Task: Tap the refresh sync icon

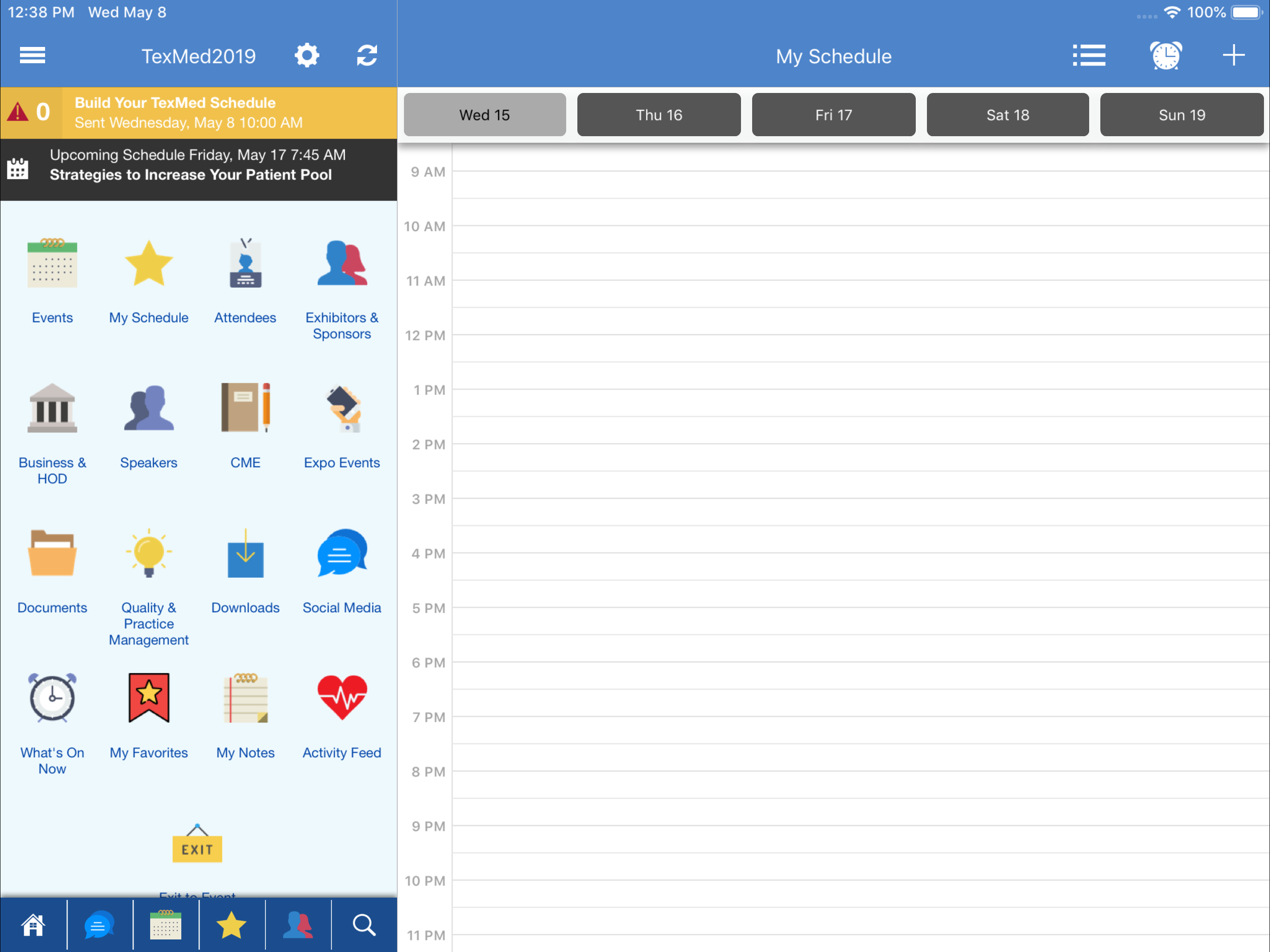Action: click(x=367, y=56)
